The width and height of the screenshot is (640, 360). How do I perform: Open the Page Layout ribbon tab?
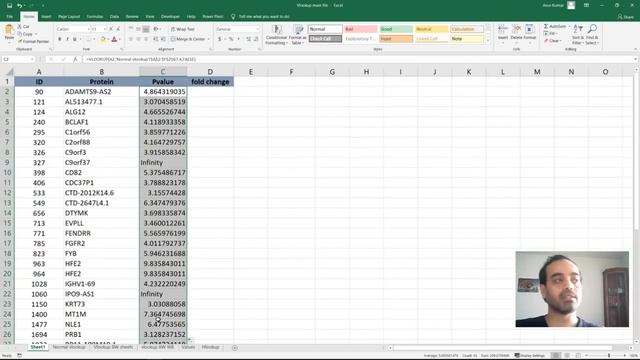[69, 17]
